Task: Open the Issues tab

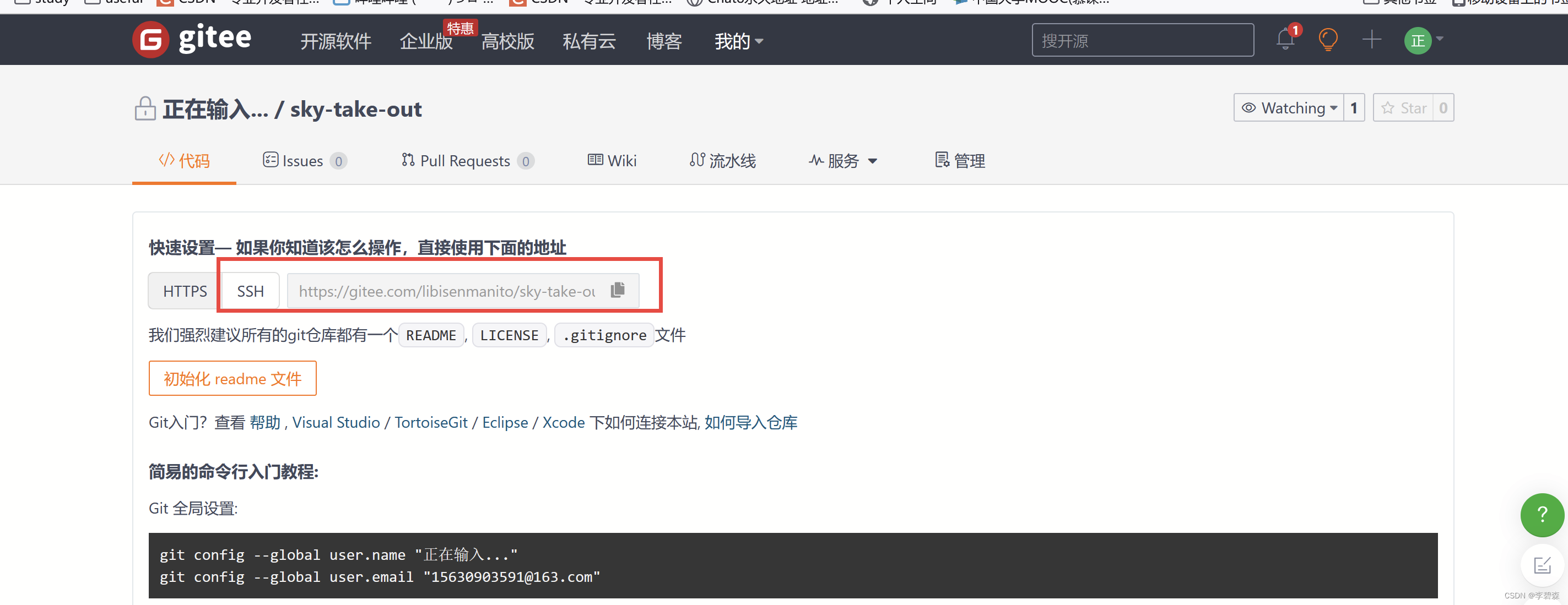Action: click(302, 161)
